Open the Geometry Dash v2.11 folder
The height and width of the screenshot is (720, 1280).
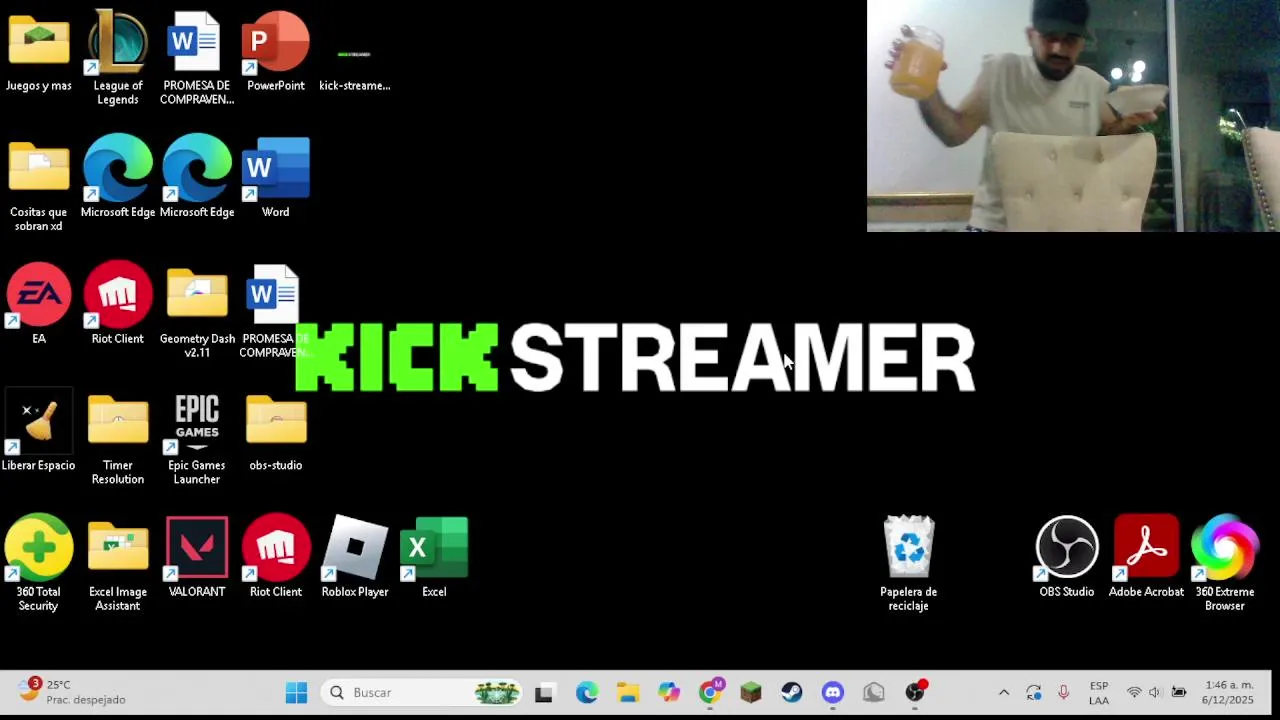click(x=197, y=311)
